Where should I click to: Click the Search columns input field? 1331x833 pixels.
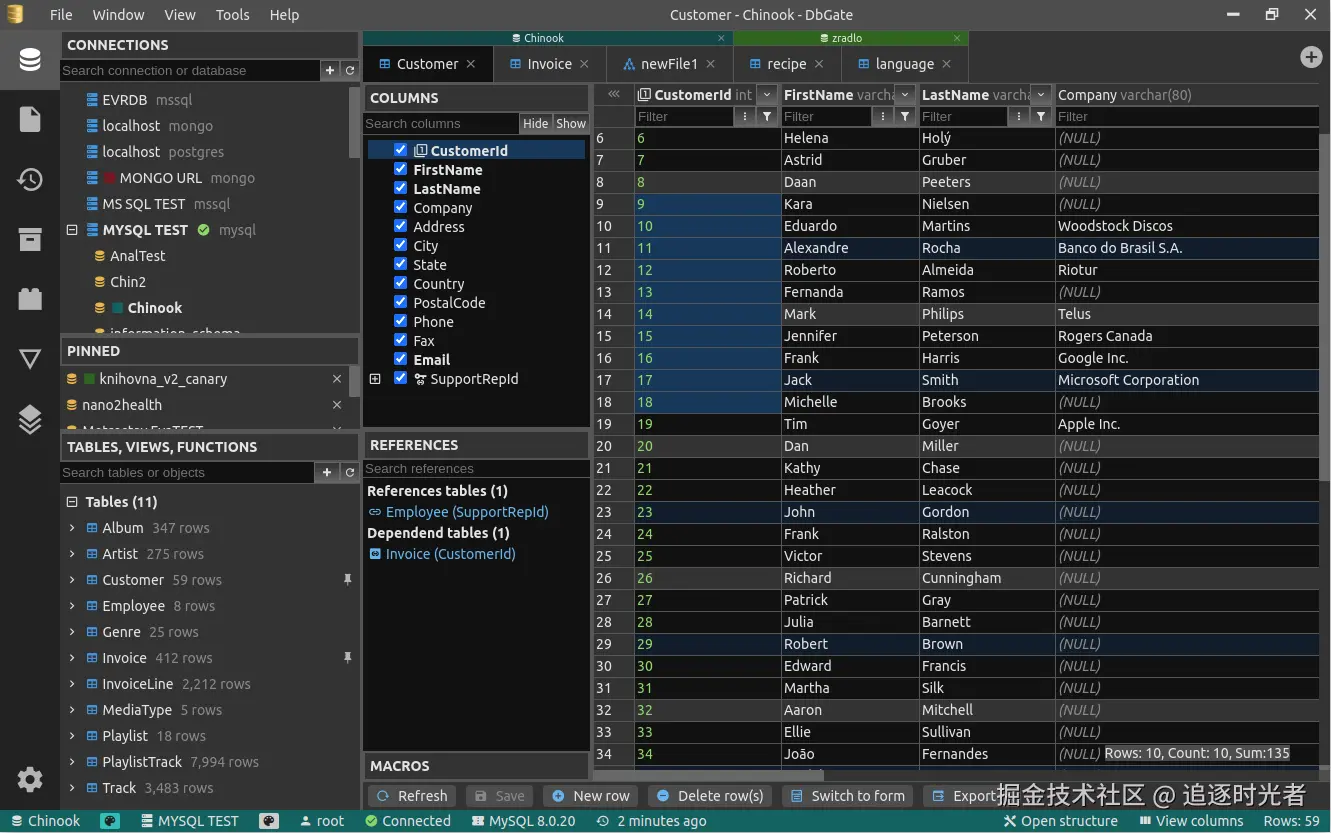pyautogui.click(x=440, y=124)
